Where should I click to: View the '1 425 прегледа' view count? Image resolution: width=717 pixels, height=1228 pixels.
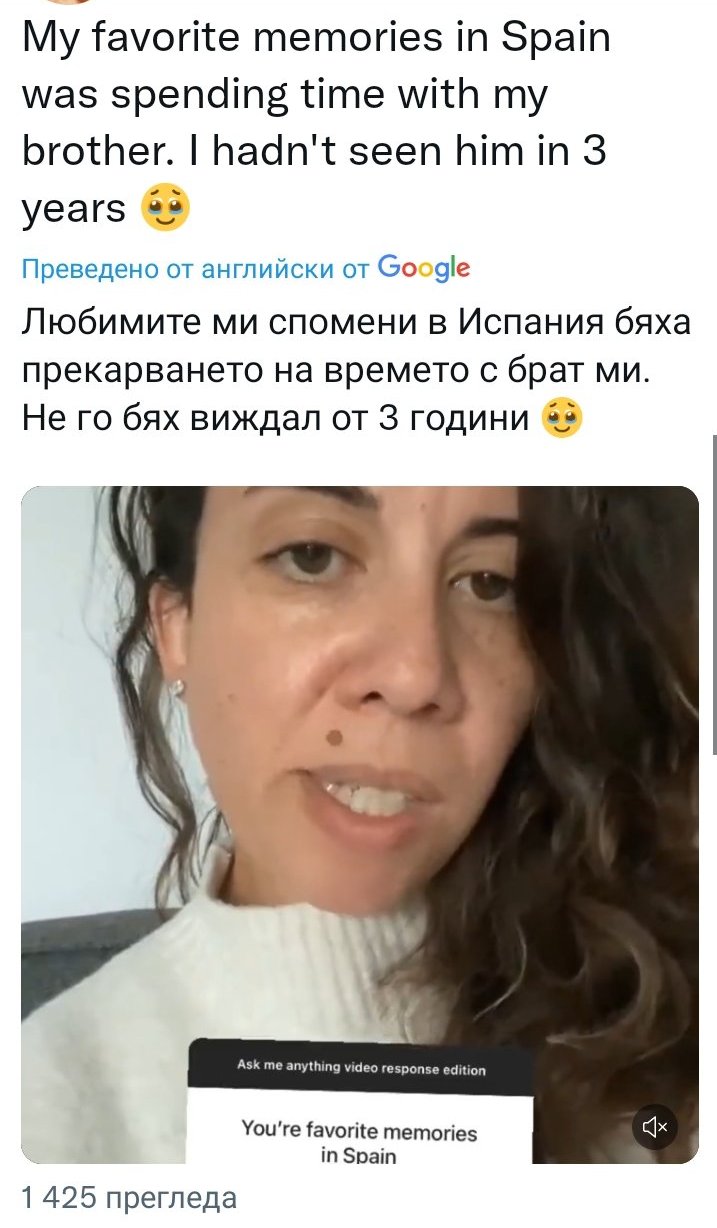click(129, 1198)
